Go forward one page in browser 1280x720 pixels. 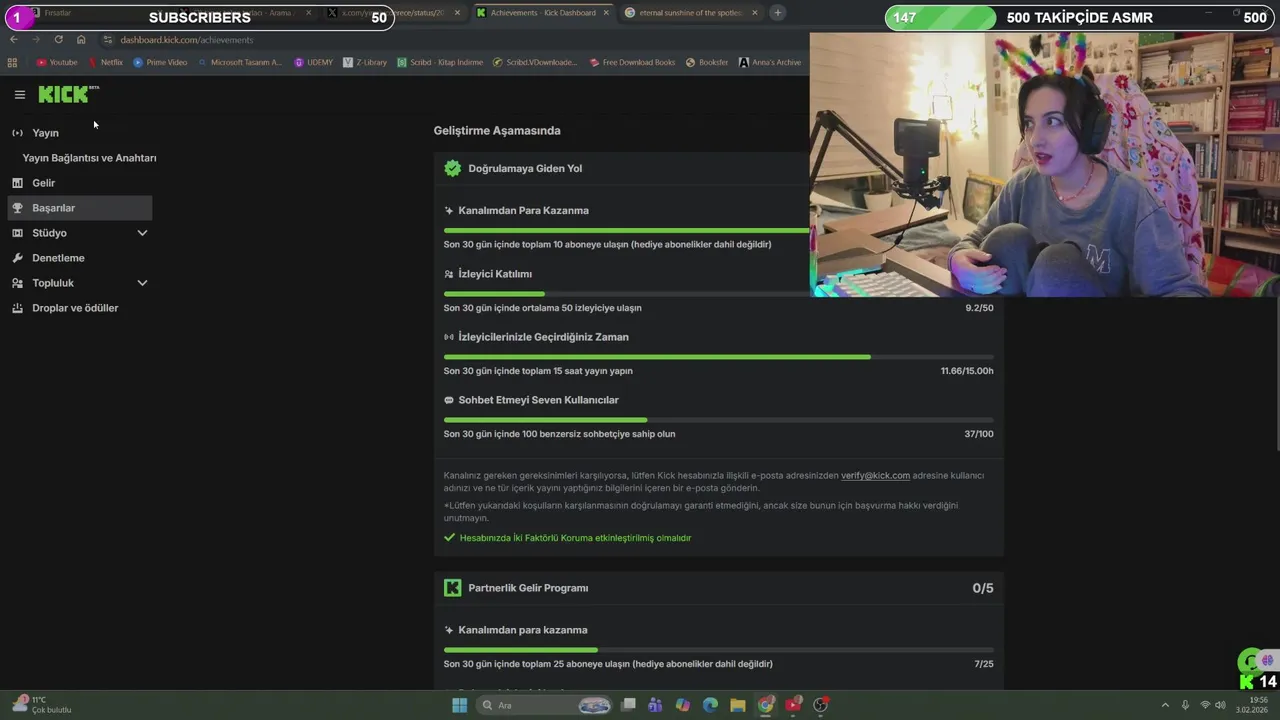(36, 39)
